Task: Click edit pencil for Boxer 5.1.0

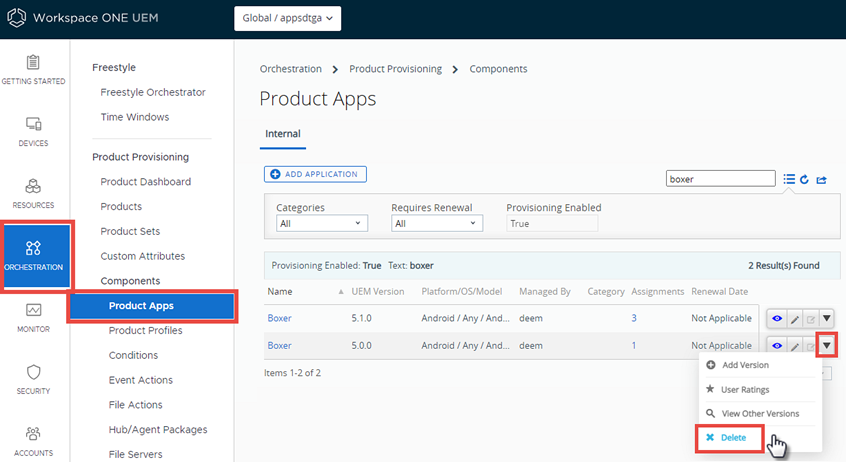Action: (x=795, y=319)
